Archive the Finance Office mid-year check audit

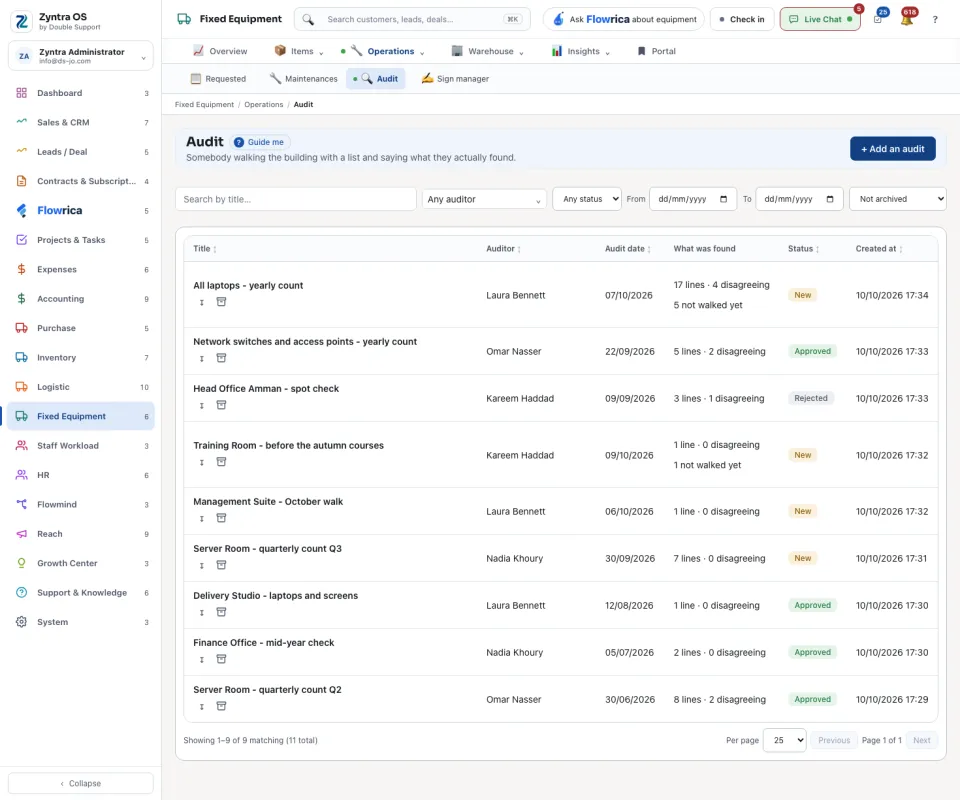pyautogui.click(x=222, y=659)
